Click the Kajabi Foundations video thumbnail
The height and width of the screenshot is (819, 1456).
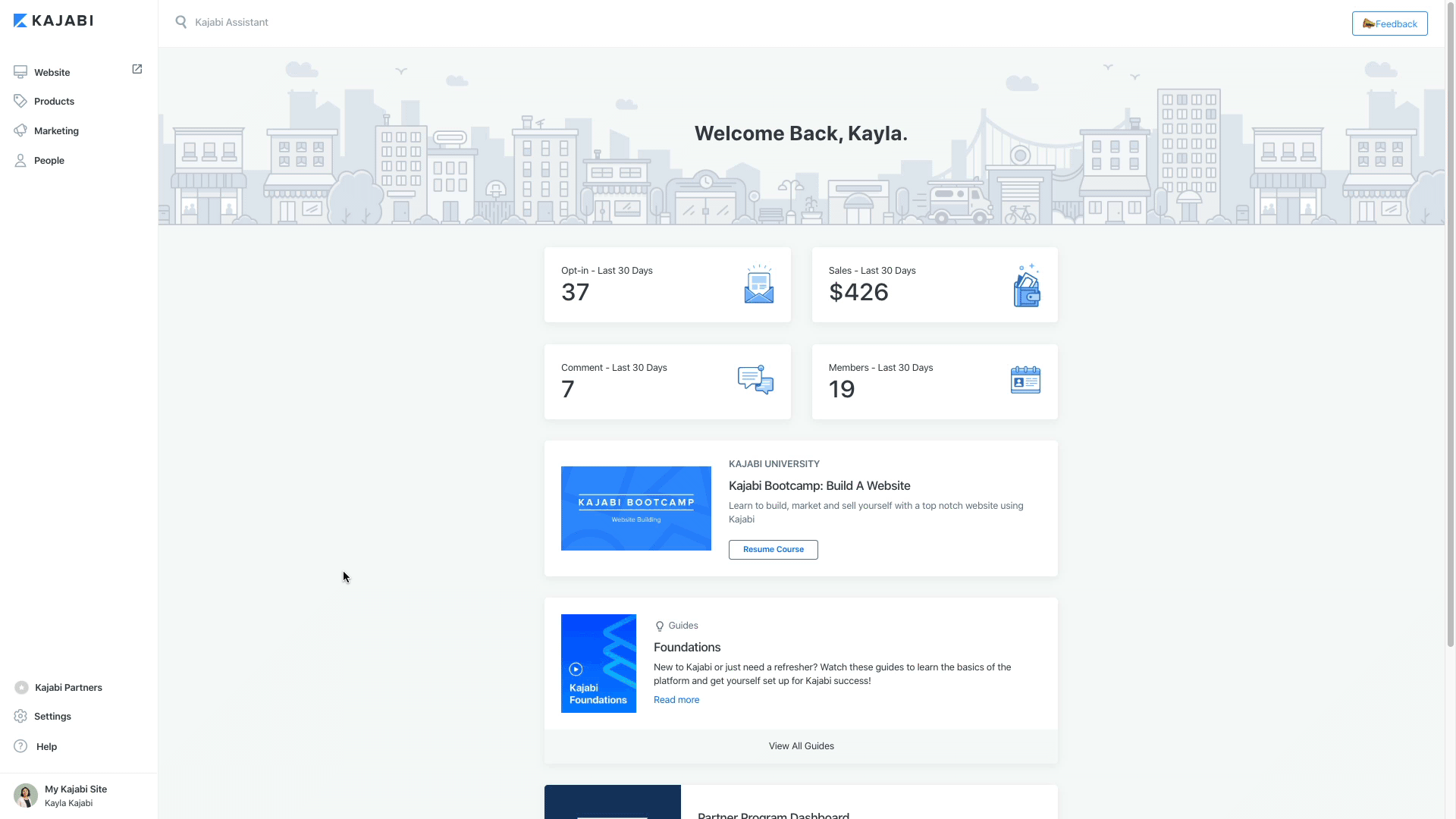pos(598,664)
